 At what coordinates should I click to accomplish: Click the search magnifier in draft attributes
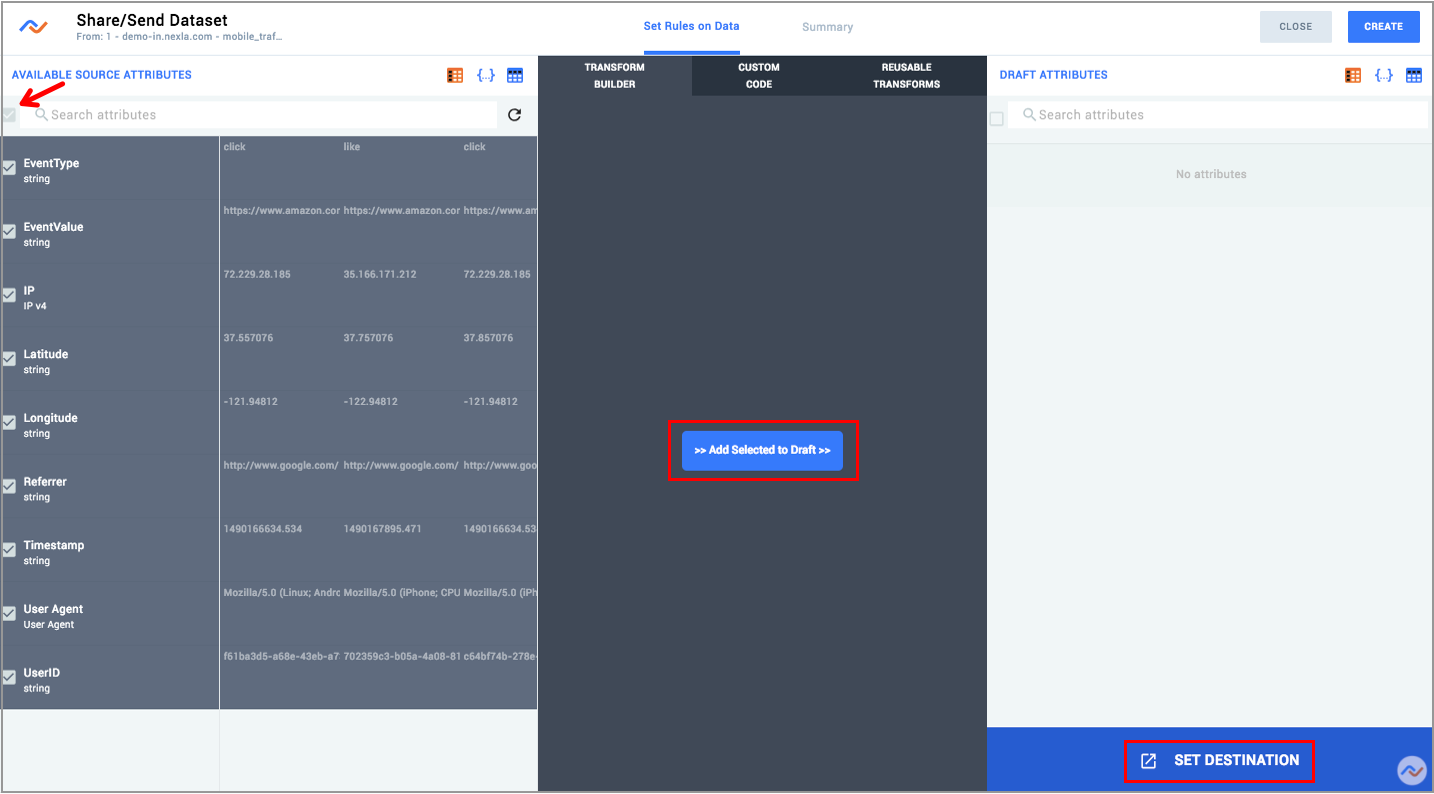(1029, 114)
